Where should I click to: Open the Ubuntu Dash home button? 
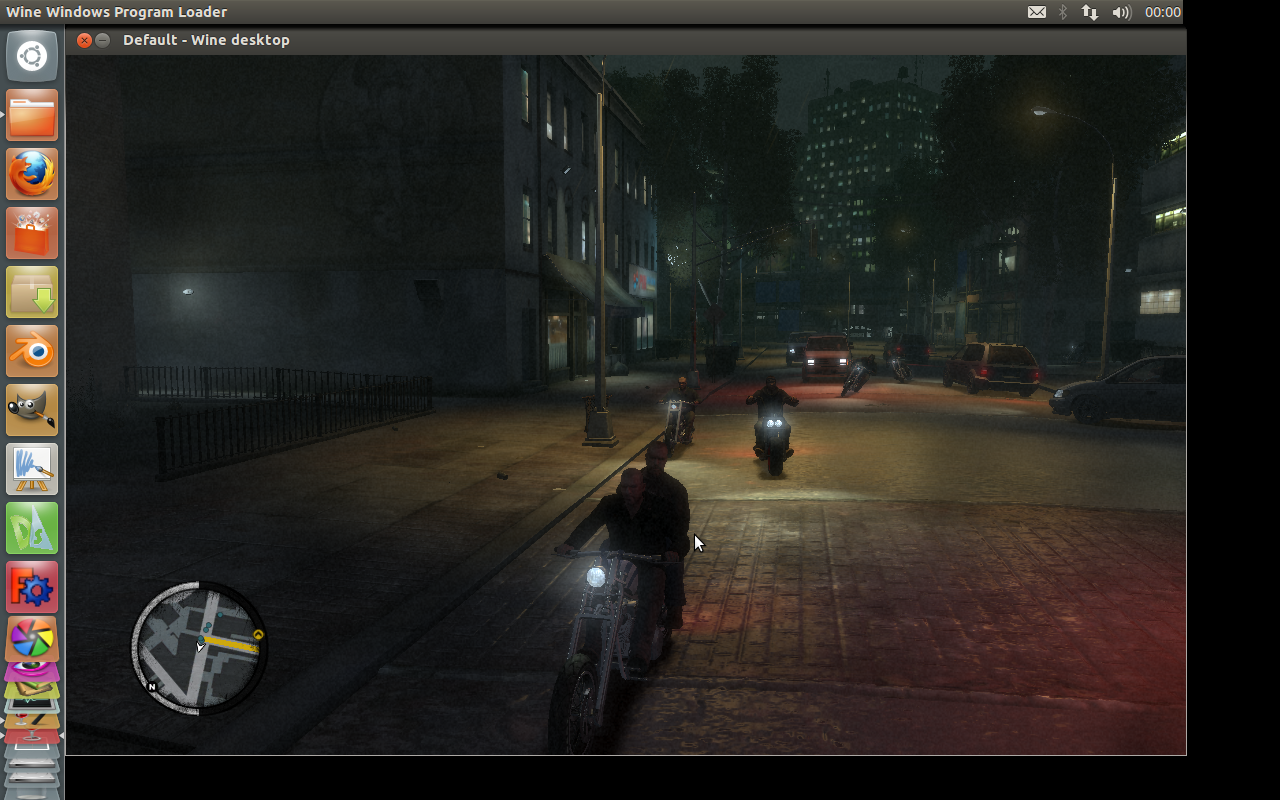coord(32,56)
